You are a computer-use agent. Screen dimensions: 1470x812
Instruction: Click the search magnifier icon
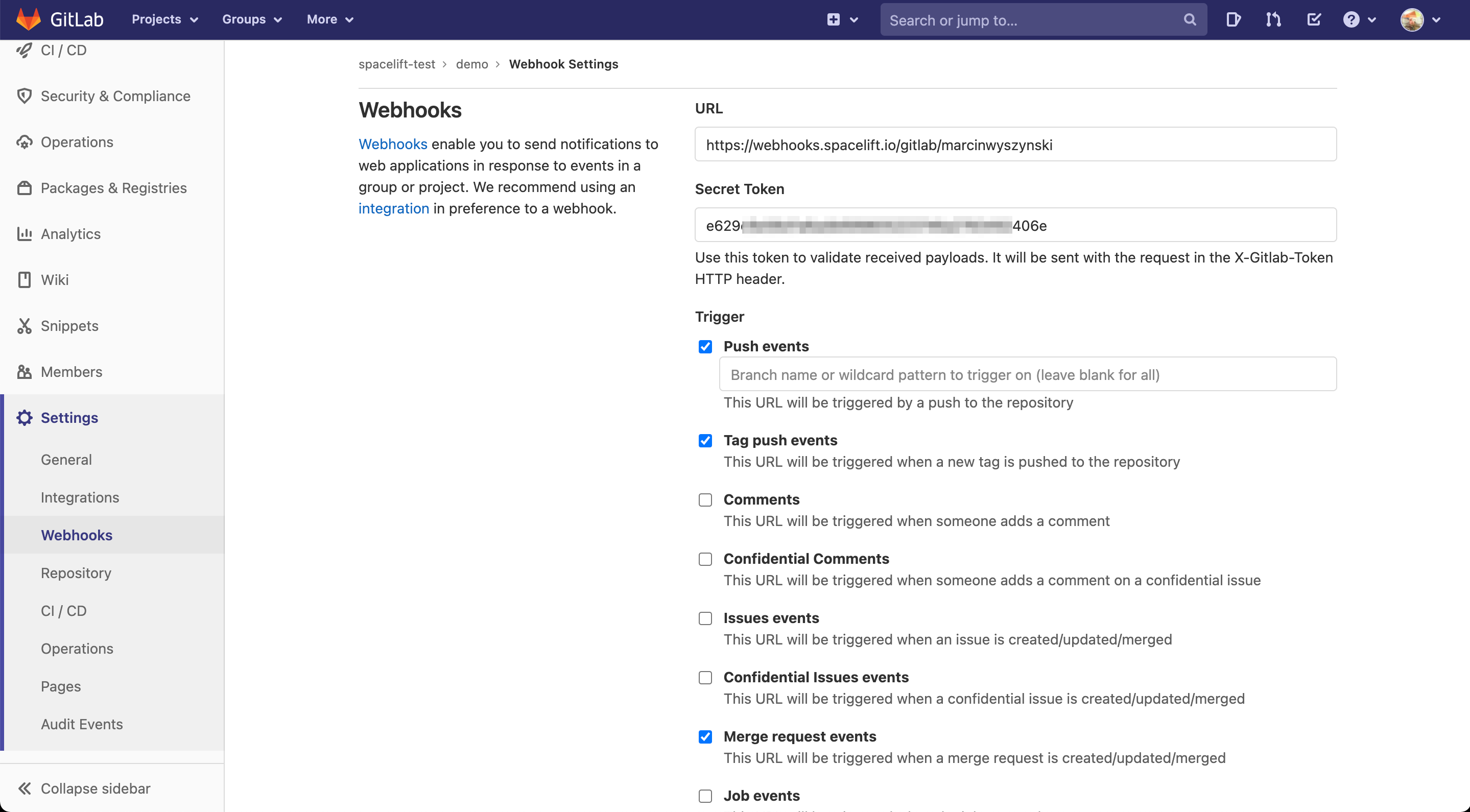tap(1189, 19)
